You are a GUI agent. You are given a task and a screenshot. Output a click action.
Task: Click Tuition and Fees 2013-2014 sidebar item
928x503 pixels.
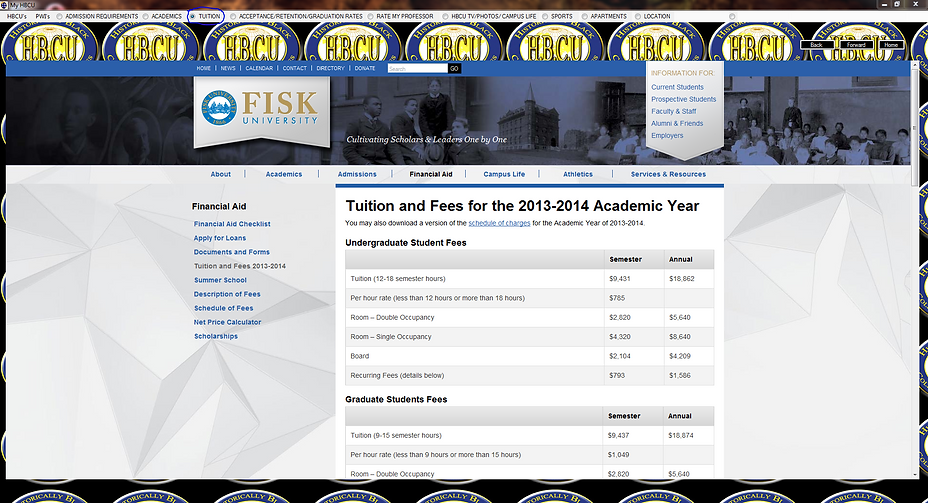(x=240, y=266)
